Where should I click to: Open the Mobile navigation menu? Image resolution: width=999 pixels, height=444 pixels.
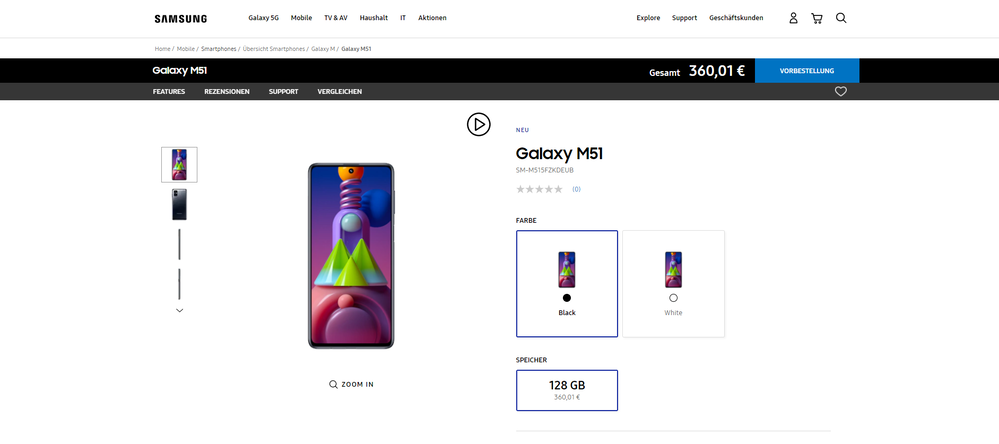pyautogui.click(x=301, y=18)
